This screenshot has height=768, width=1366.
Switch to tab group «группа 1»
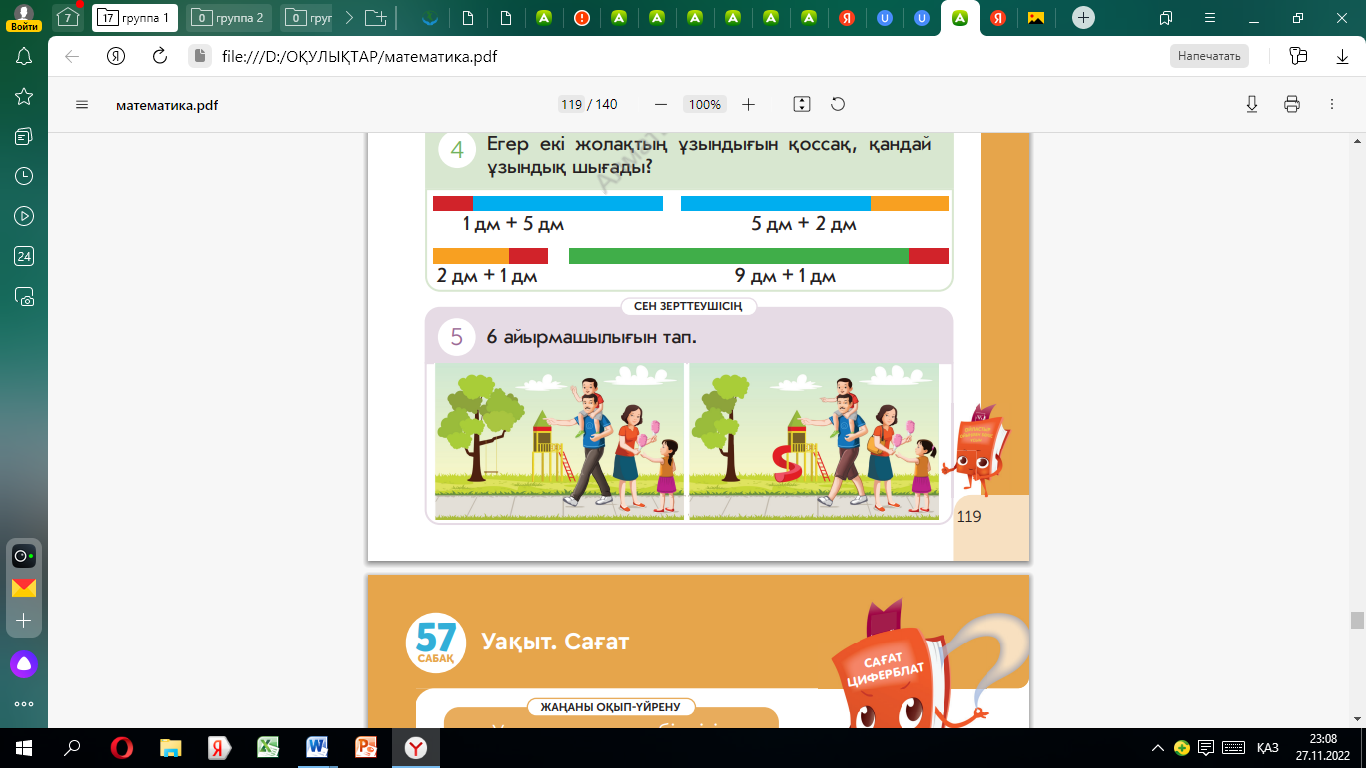click(x=135, y=18)
